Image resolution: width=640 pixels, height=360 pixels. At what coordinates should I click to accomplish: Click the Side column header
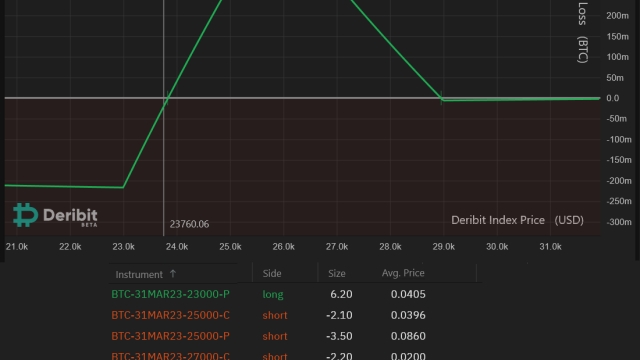pos(272,273)
